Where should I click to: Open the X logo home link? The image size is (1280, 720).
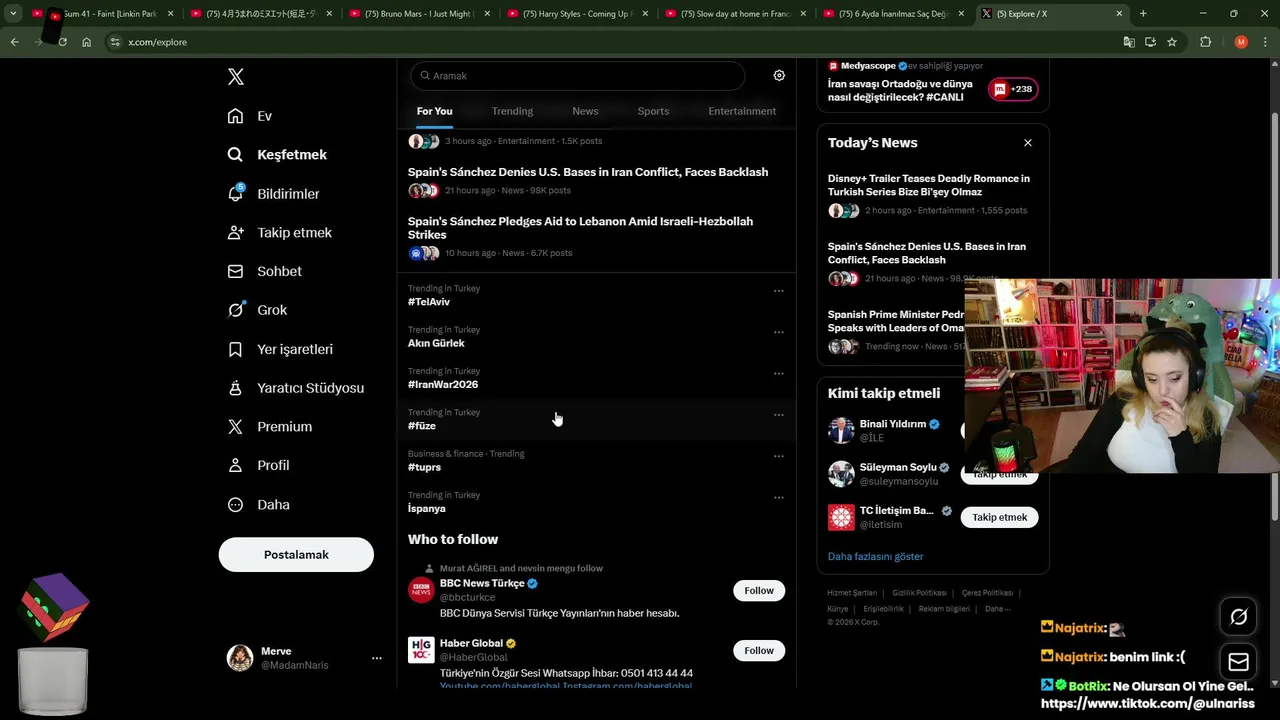pyautogui.click(x=236, y=77)
